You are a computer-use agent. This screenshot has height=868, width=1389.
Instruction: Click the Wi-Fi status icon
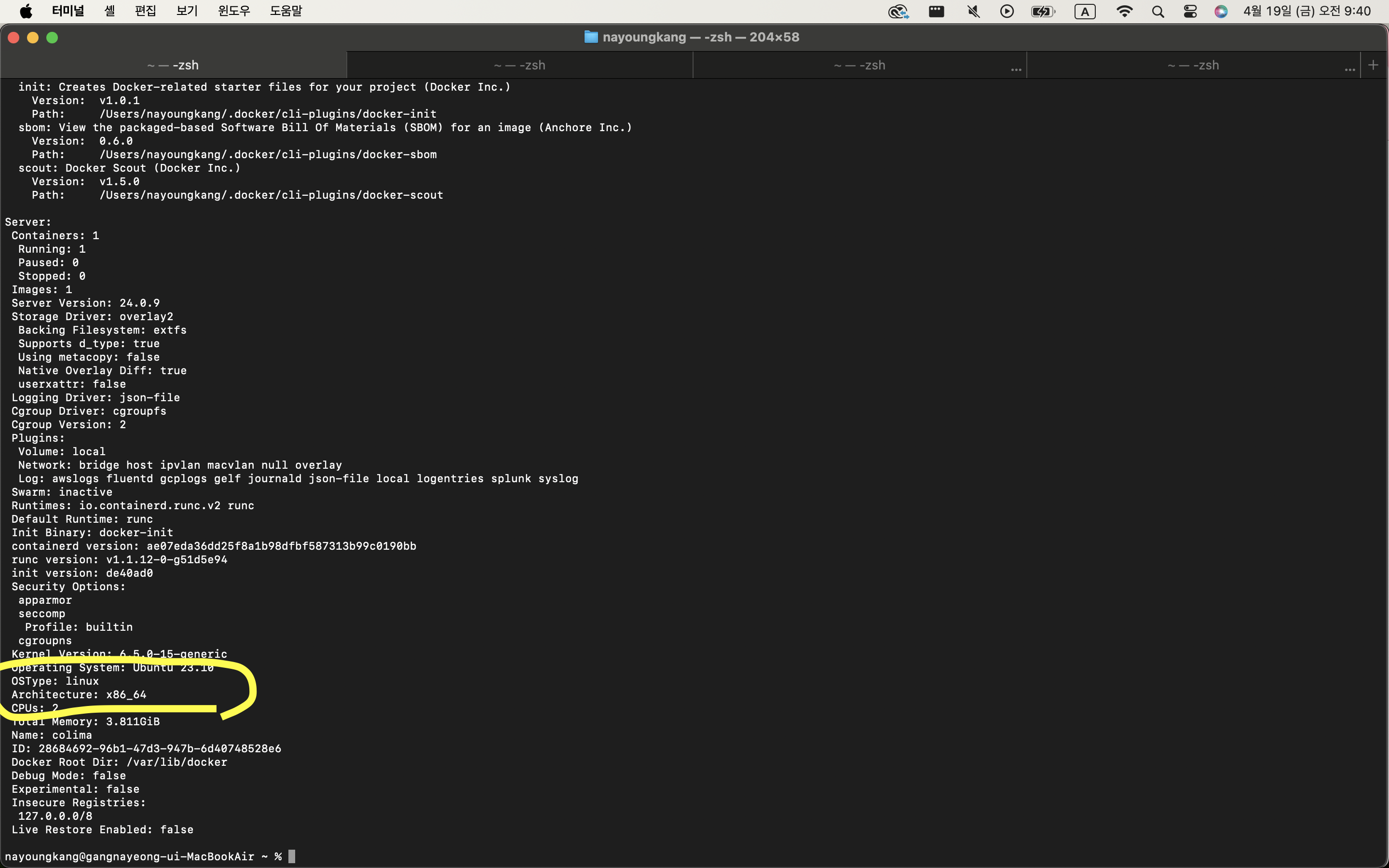click(x=1124, y=11)
